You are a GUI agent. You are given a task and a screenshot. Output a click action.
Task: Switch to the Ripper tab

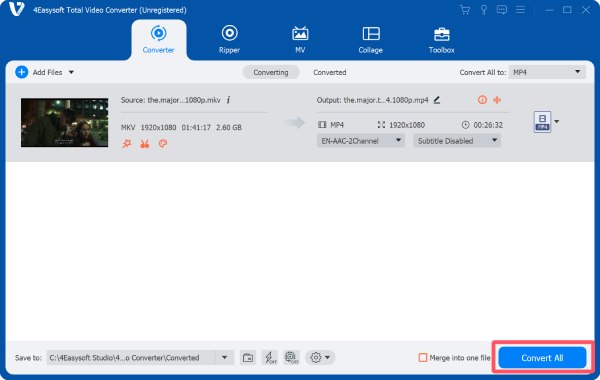coord(229,40)
